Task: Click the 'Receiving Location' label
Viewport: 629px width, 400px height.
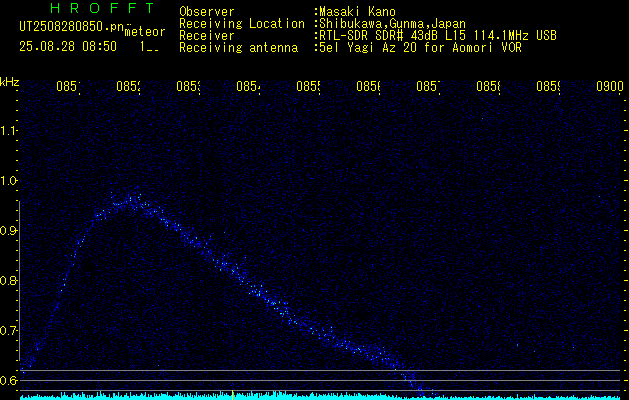Action: click(x=242, y=24)
